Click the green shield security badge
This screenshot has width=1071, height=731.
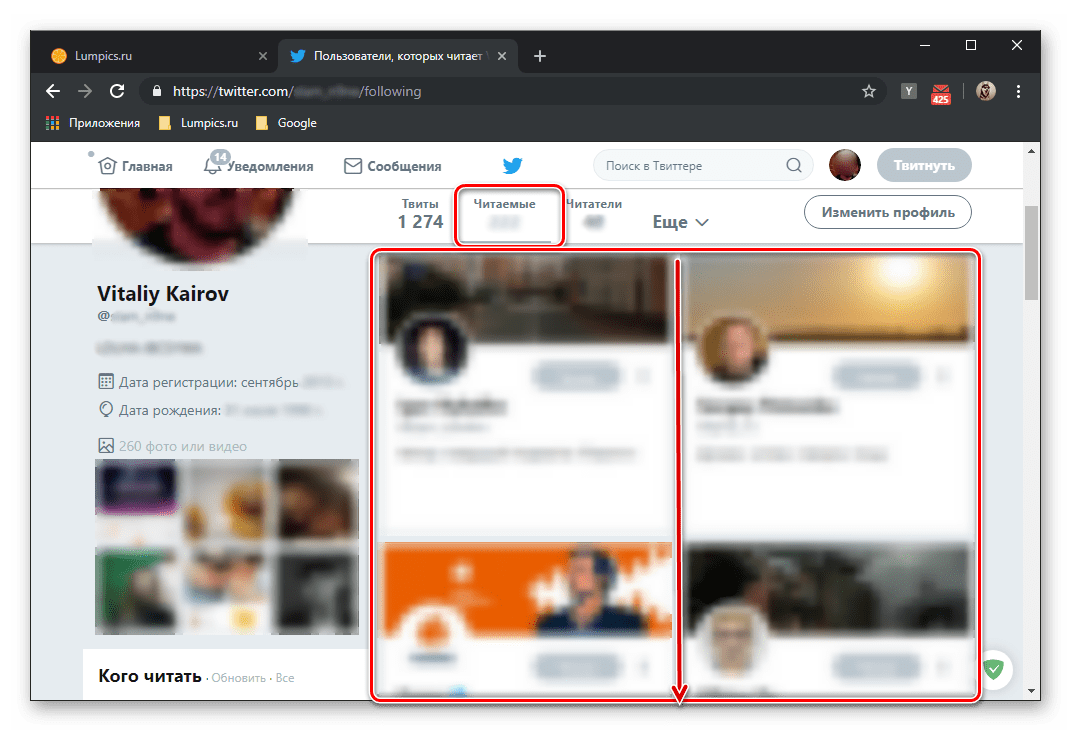coord(993,669)
